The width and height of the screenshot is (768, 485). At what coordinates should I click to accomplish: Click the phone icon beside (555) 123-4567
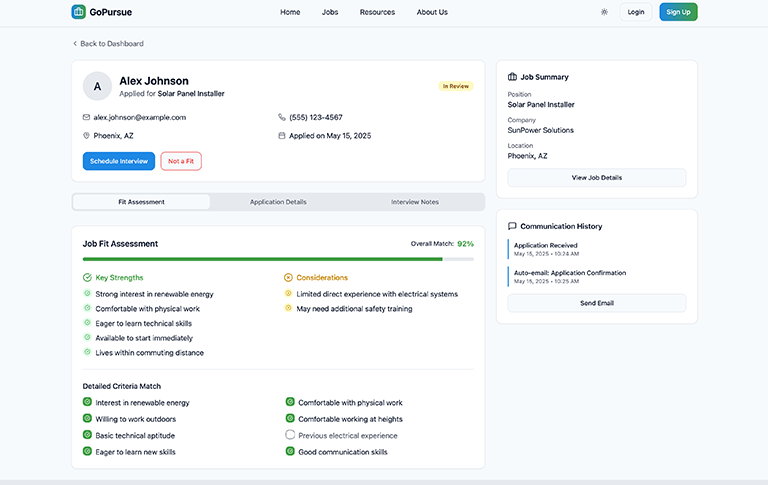282,117
